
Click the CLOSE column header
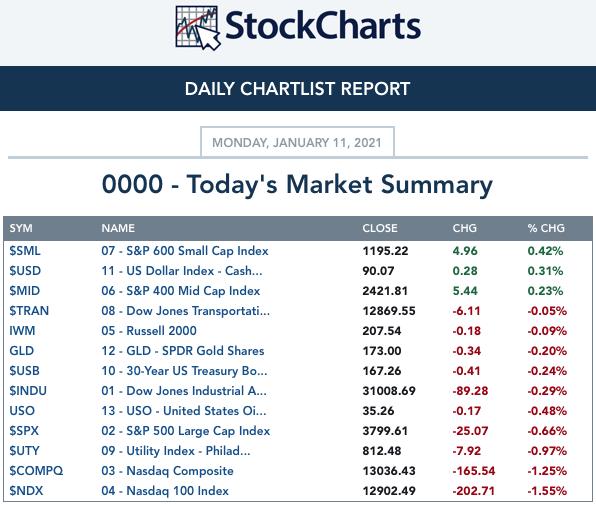380,228
